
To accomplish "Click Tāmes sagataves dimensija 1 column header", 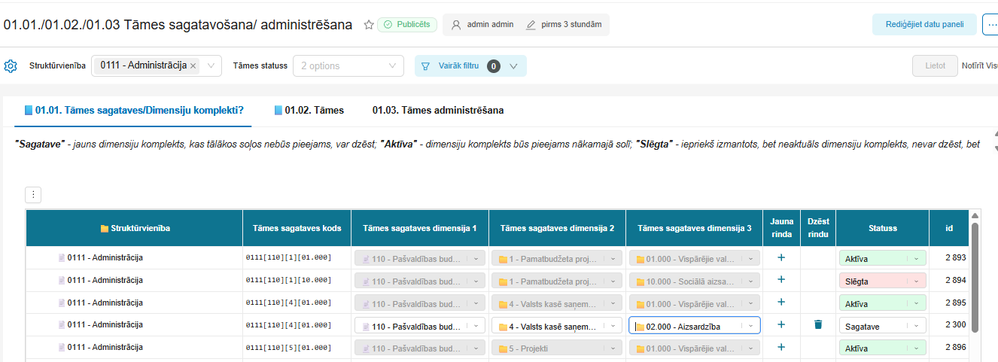I will [x=419, y=228].
